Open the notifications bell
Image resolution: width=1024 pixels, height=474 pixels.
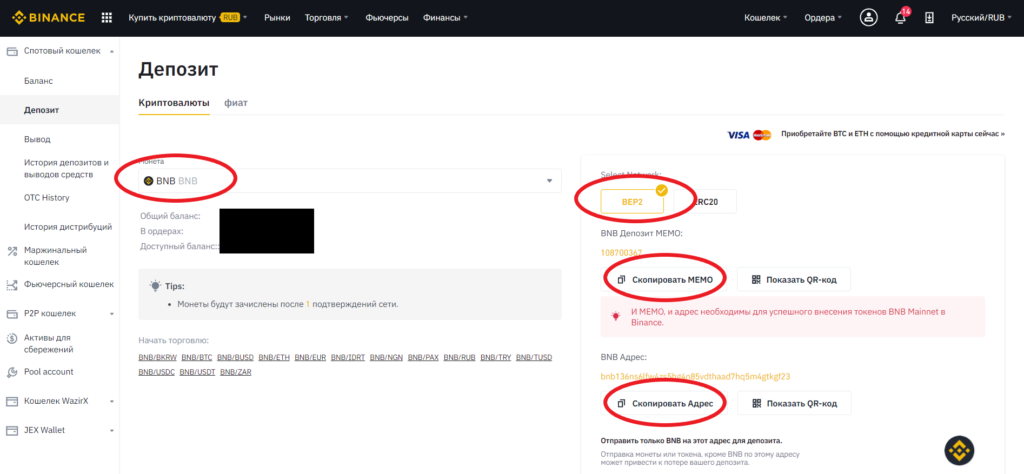pyautogui.click(x=900, y=18)
